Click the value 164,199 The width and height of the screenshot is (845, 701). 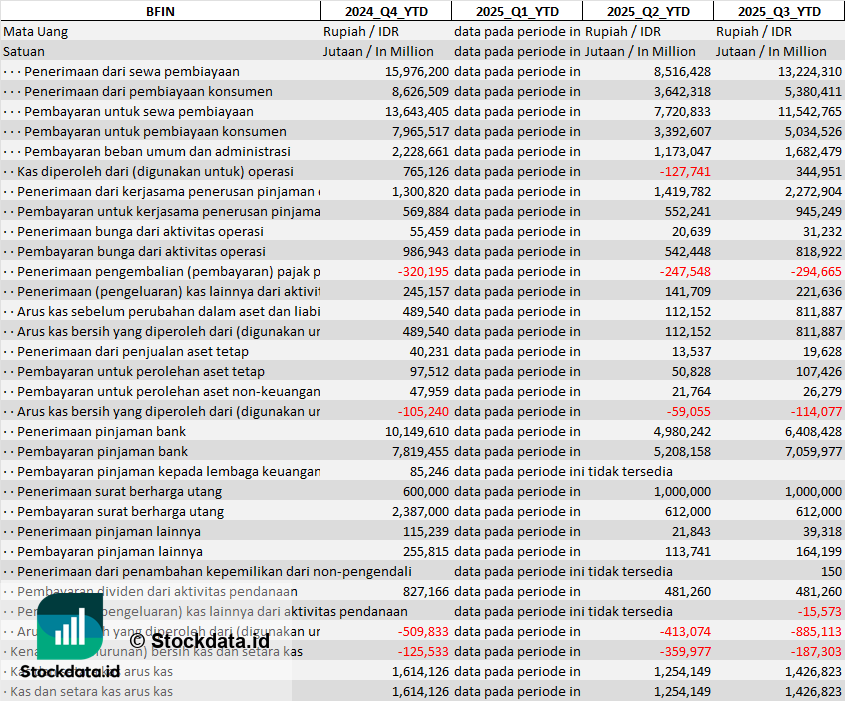click(819, 552)
